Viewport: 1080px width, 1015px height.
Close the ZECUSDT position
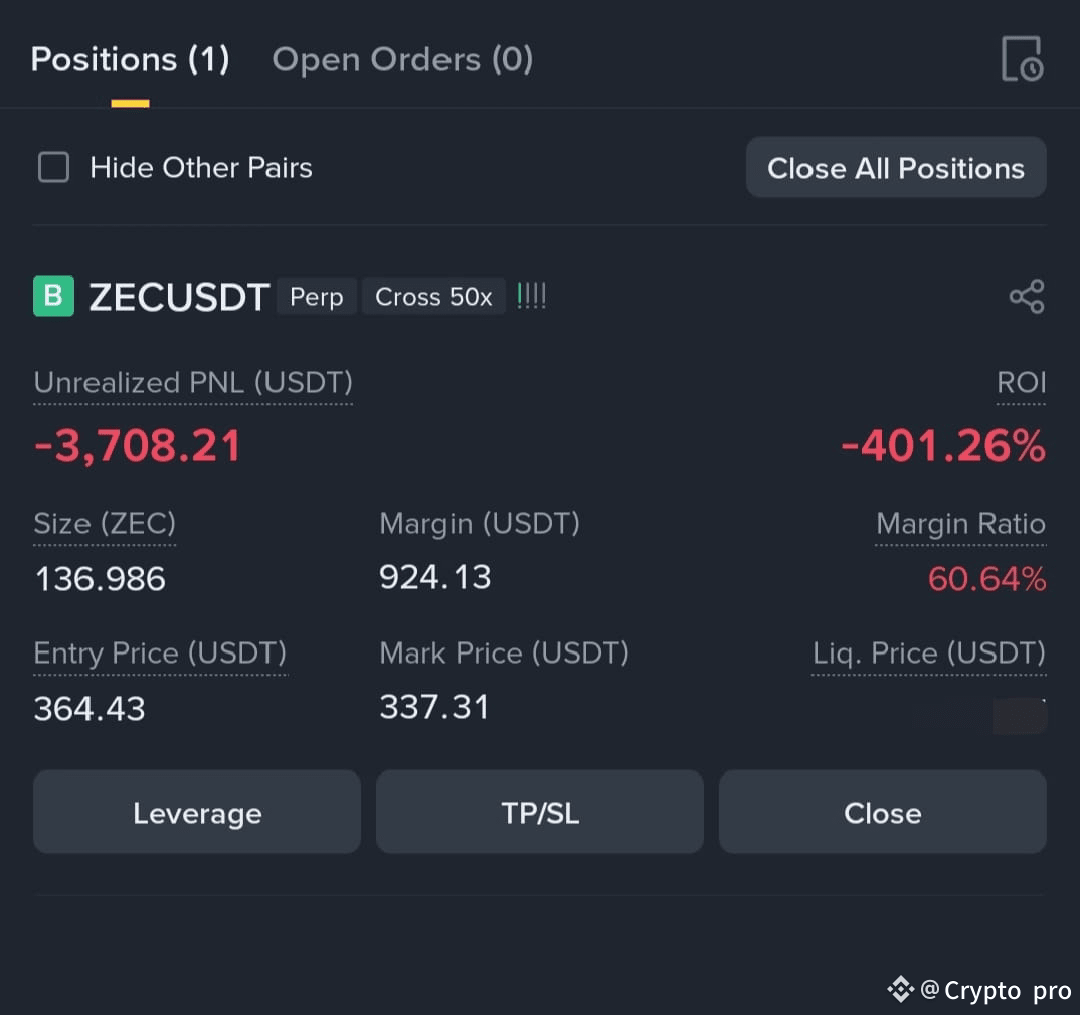click(x=882, y=812)
